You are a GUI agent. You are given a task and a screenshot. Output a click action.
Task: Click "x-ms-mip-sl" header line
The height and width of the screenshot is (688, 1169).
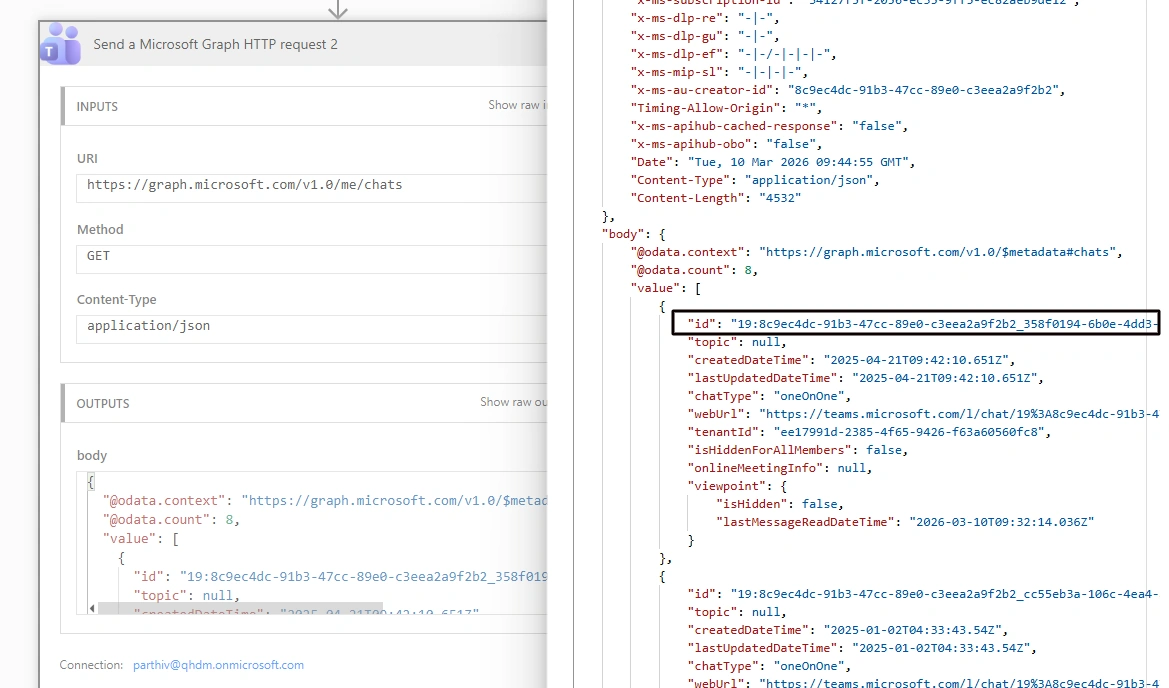click(719, 72)
